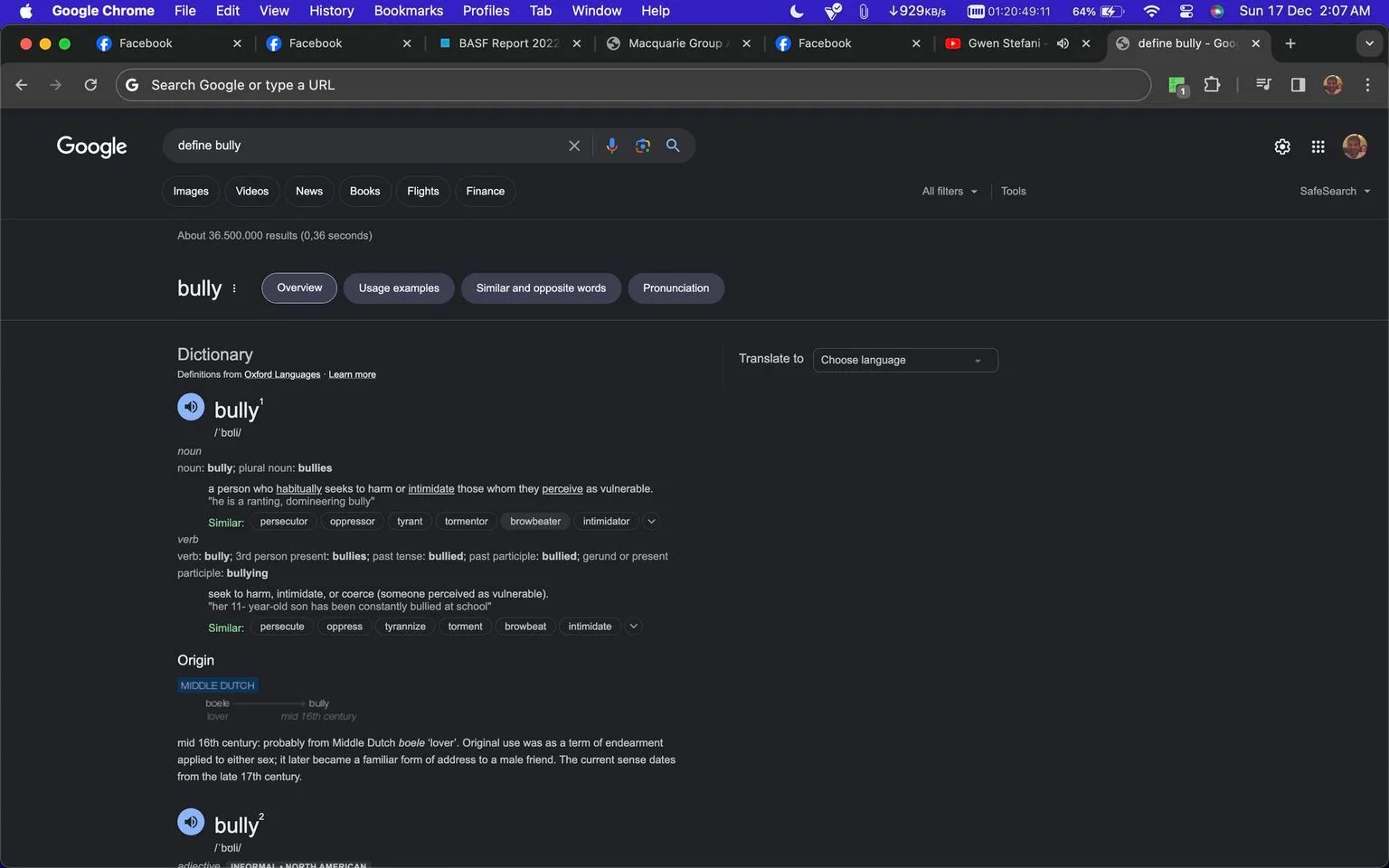
Task: Follow the Learn more link
Action: (x=352, y=374)
